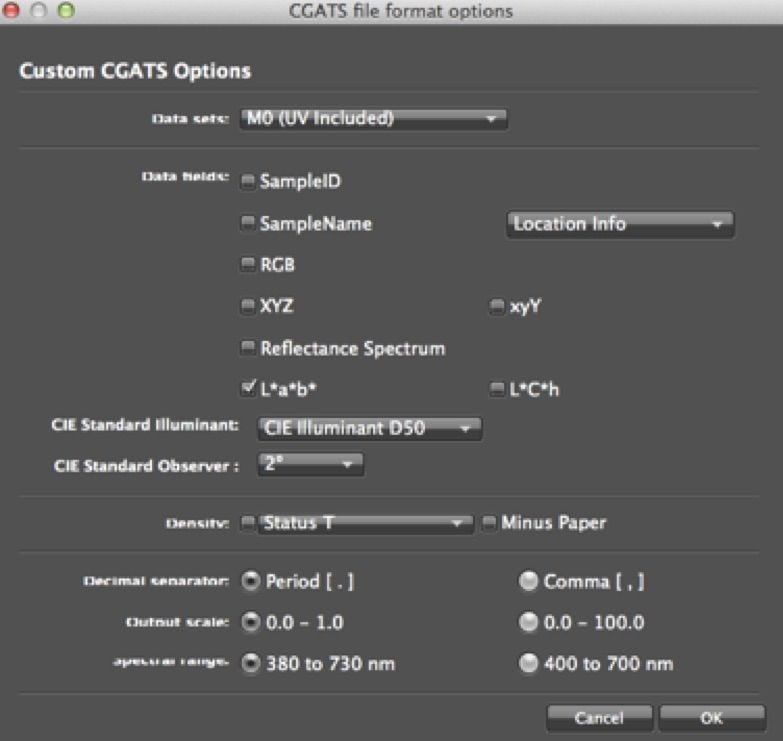Select Period as decimal separator
The width and height of the screenshot is (783, 741).
(250, 581)
